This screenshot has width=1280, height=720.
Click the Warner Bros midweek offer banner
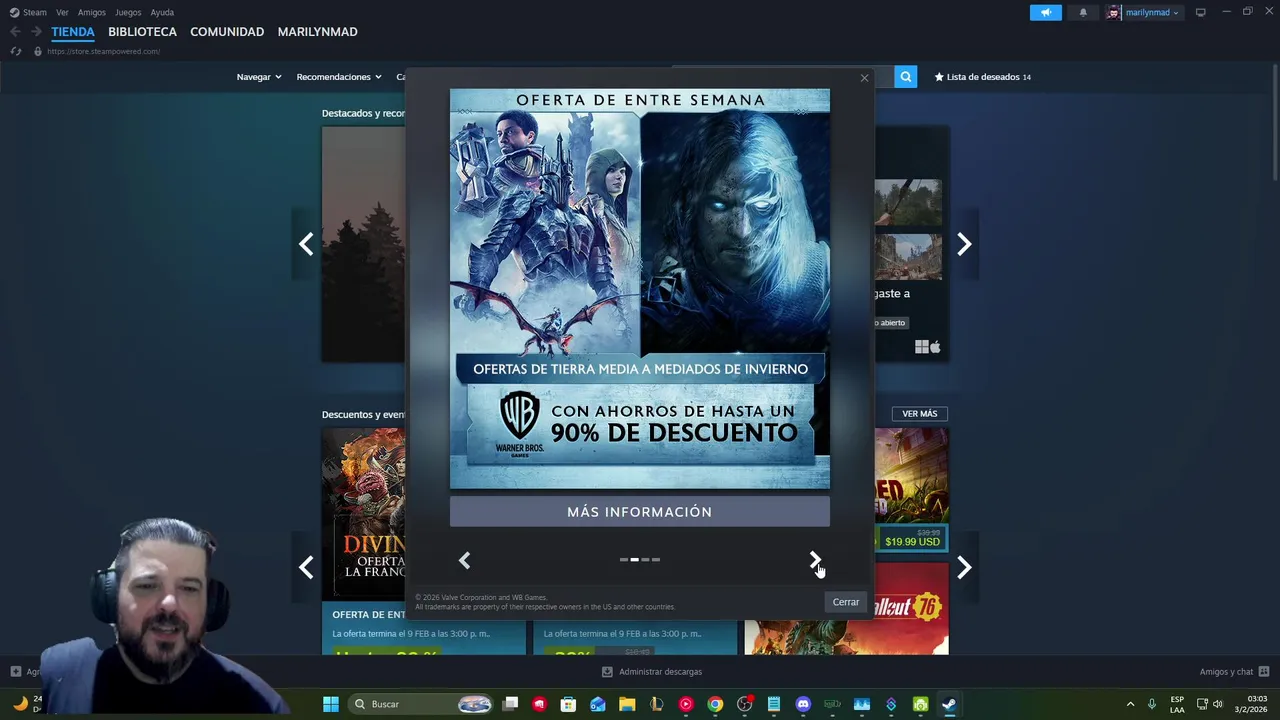click(639, 289)
